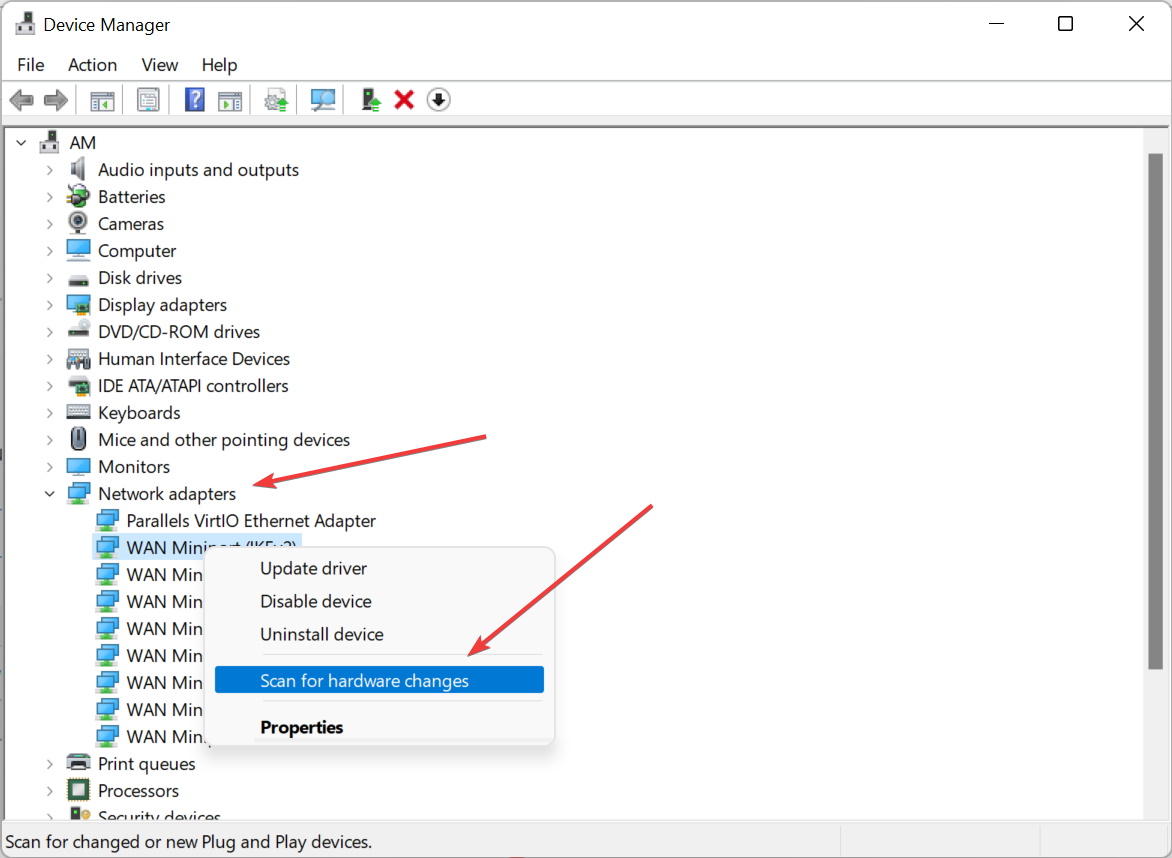Click the Disable device down-arrow icon
This screenshot has width=1172, height=858.
(x=439, y=99)
